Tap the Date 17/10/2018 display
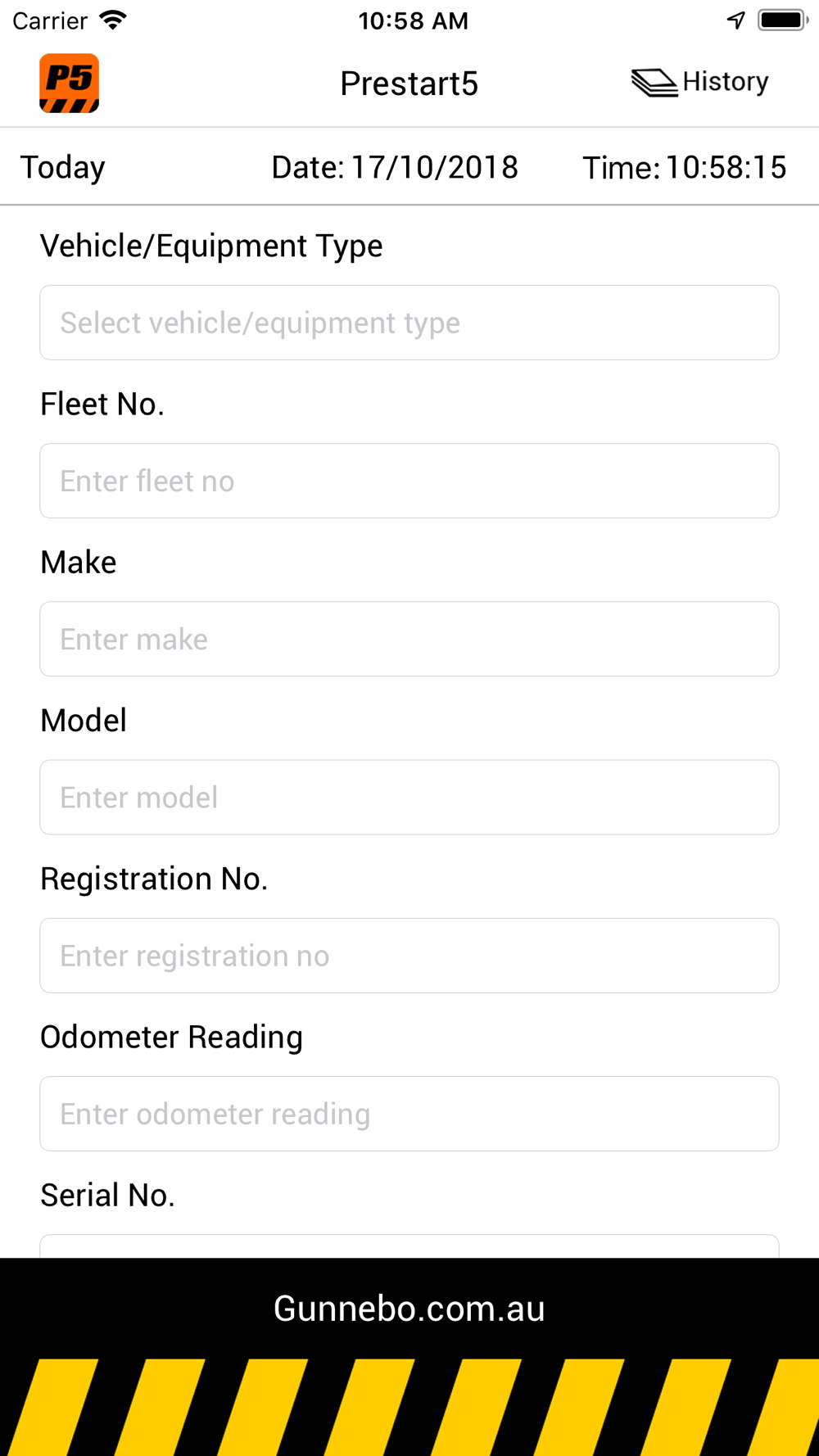 coord(395,168)
